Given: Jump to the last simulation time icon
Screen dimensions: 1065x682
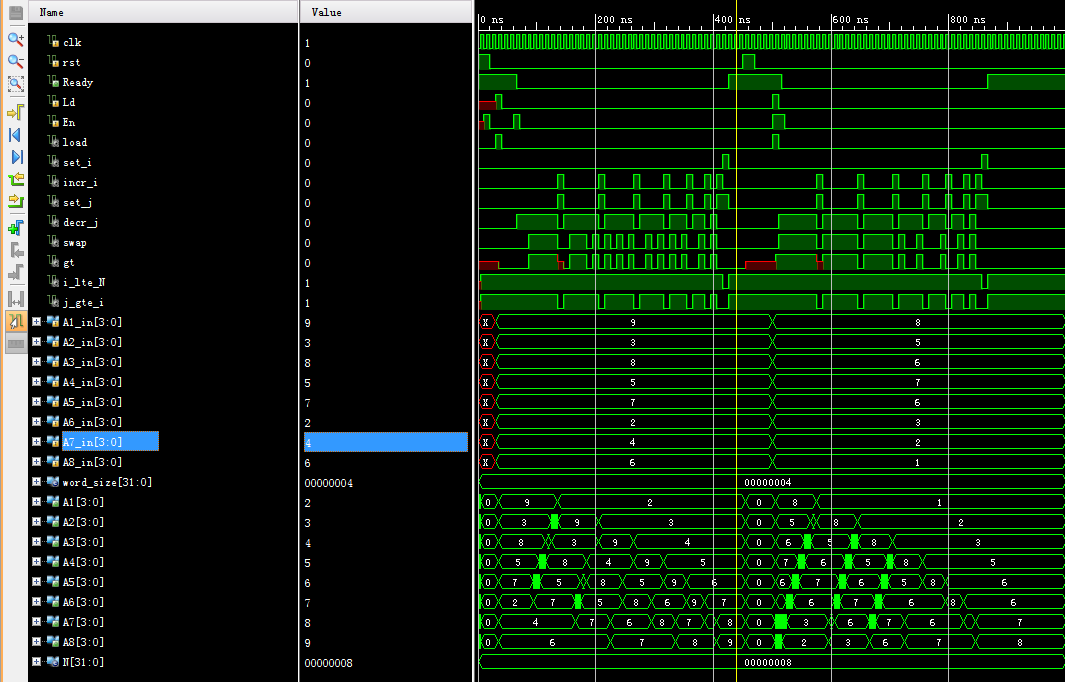Looking at the screenshot, I should [x=15, y=157].
